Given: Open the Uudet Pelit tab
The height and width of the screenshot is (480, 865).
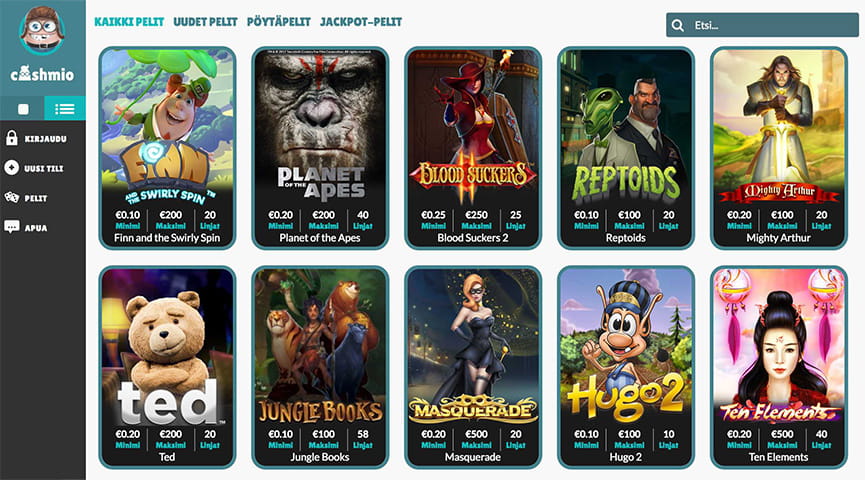Looking at the screenshot, I should pos(205,22).
